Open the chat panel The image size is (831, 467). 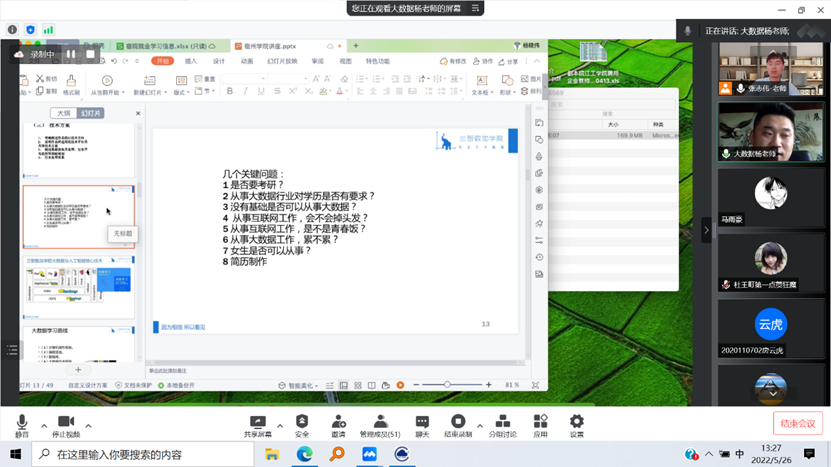(422, 423)
